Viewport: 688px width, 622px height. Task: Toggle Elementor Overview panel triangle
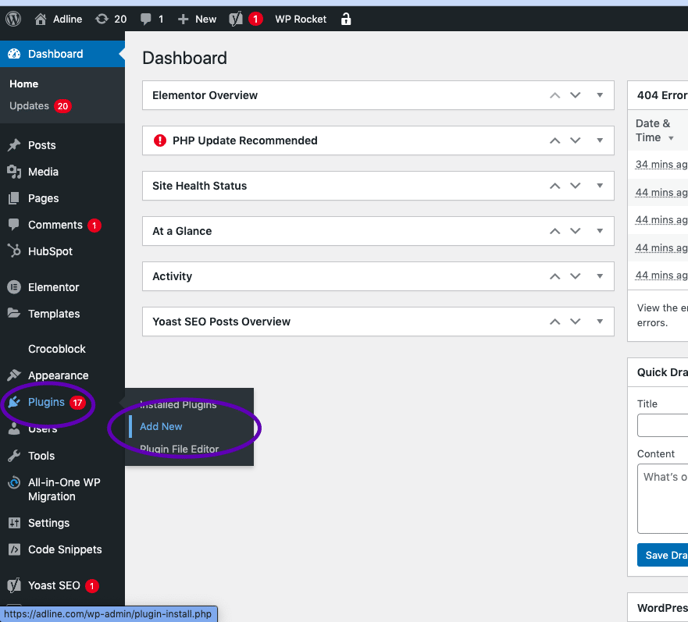(600, 95)
